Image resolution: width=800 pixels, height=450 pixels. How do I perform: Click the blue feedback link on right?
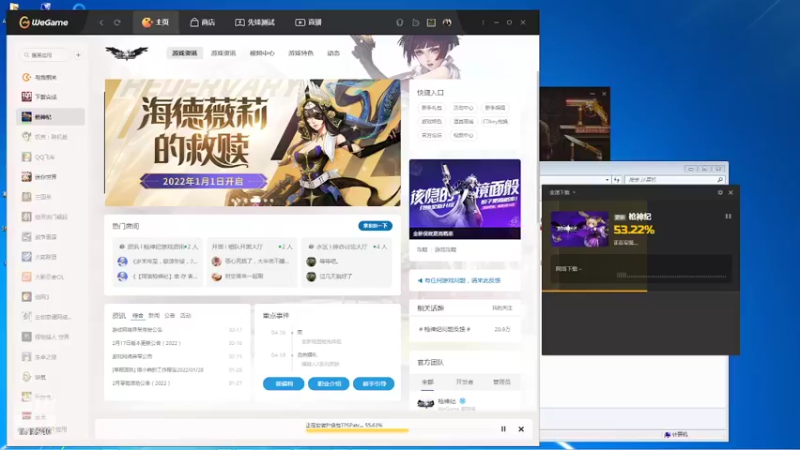coord(459,281)
